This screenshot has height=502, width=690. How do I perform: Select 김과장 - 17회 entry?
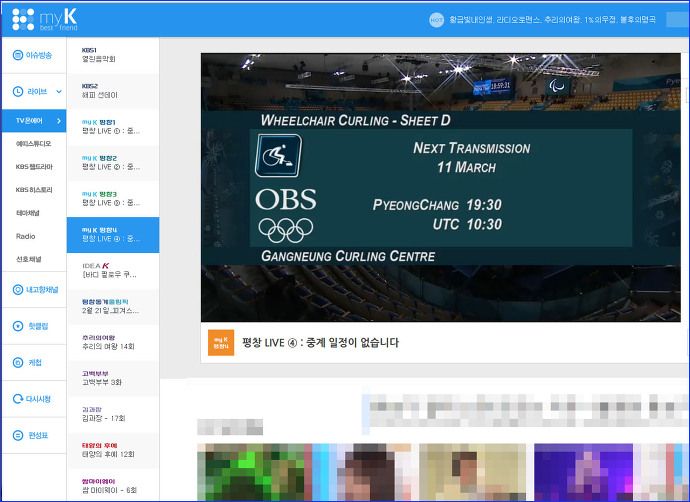(113, 414)
